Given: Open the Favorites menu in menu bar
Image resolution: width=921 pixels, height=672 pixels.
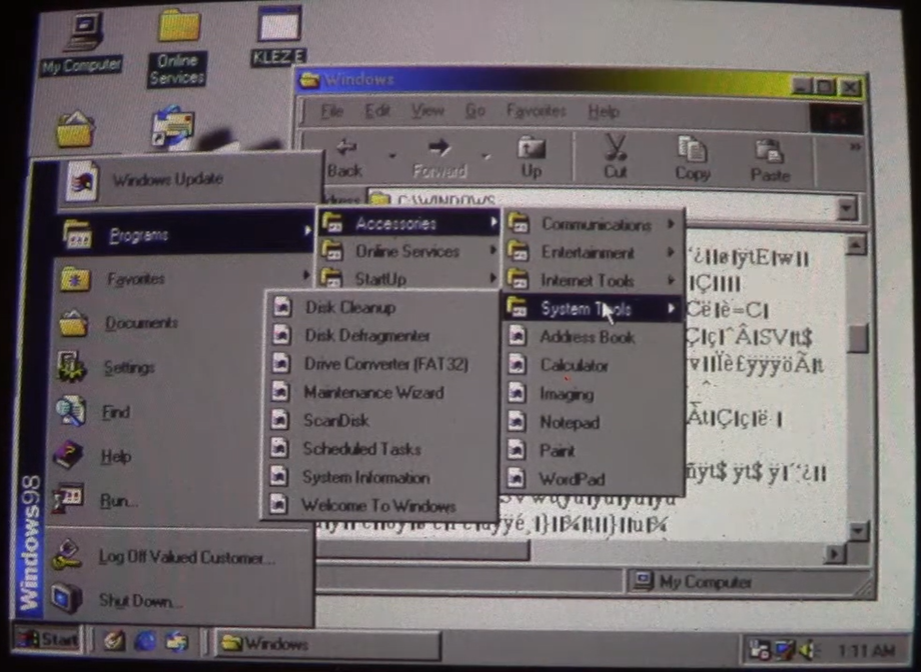Looking at the screenshot, I should click(536, 111).
